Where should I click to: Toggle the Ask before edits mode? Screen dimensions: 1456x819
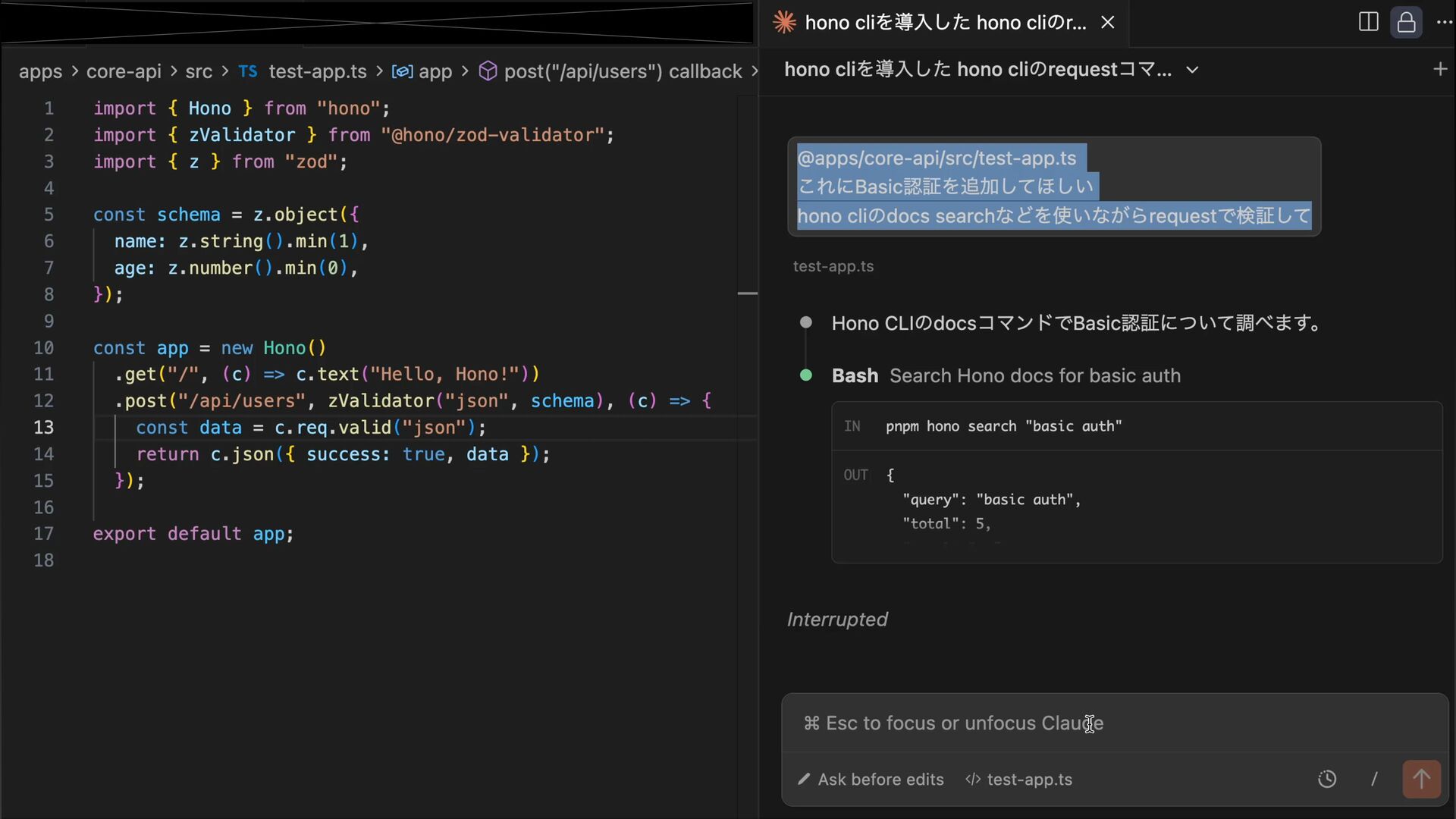871,780
